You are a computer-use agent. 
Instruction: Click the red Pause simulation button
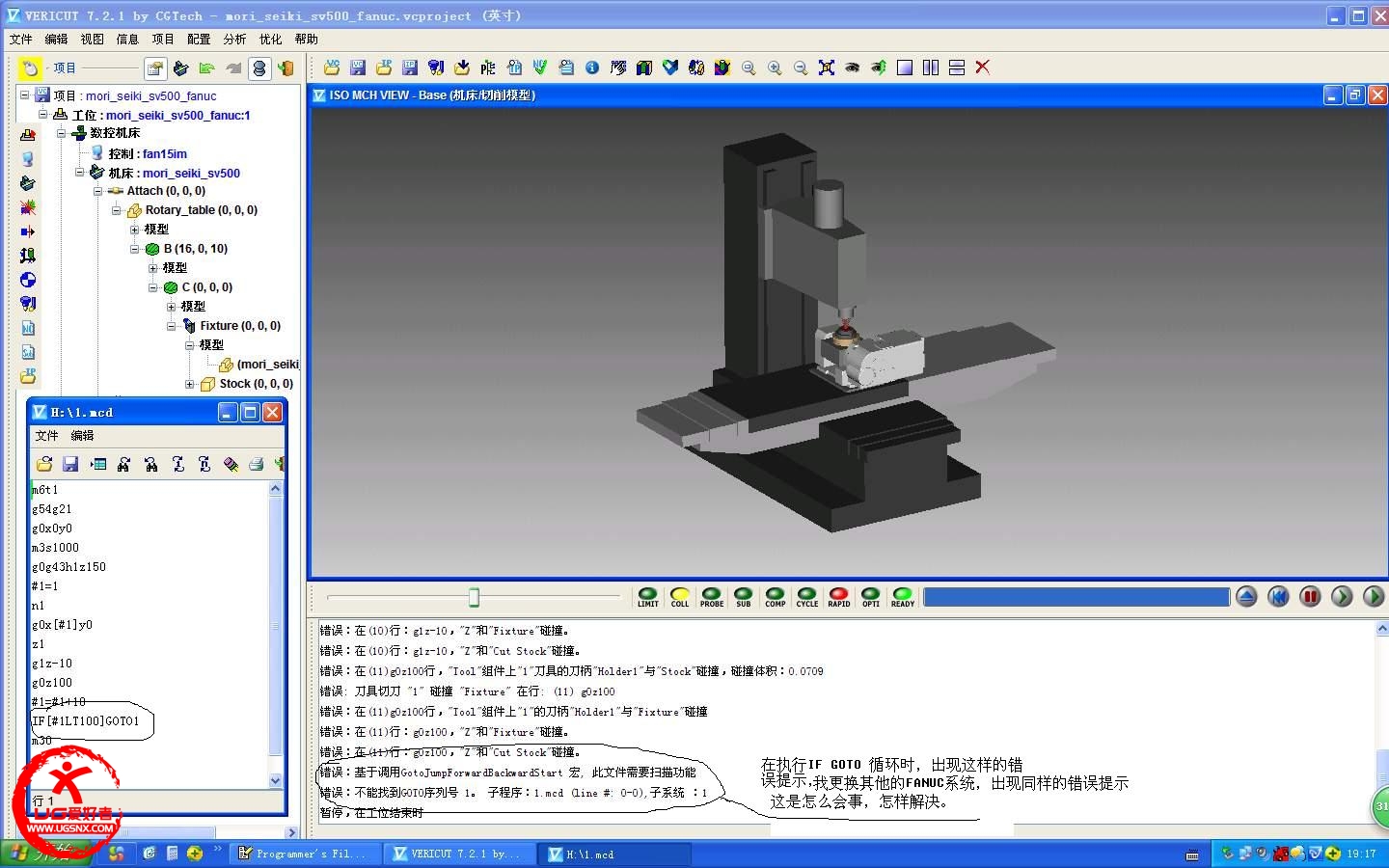1310,597
